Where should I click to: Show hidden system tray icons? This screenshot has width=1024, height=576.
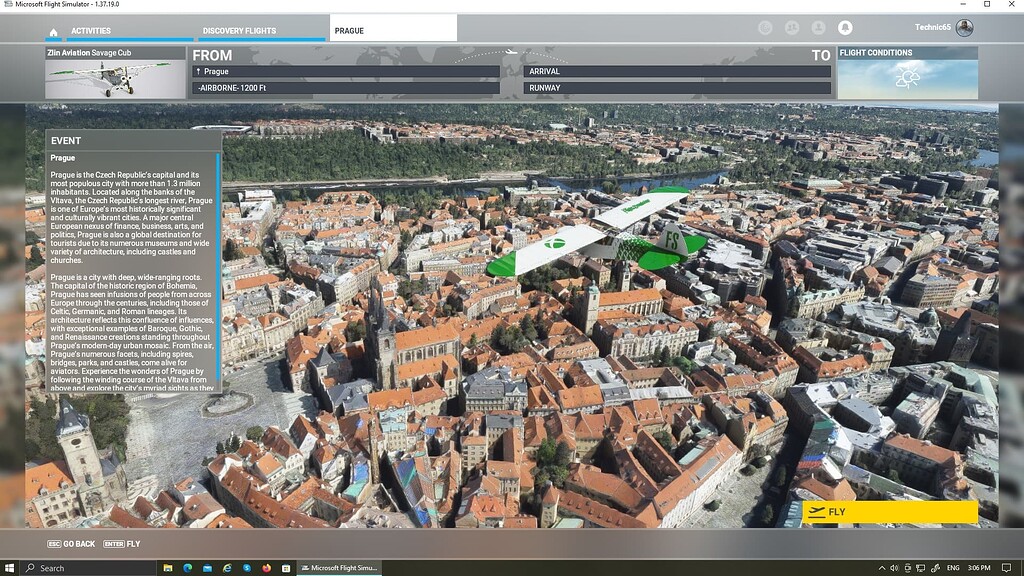(x=882, y=568)
